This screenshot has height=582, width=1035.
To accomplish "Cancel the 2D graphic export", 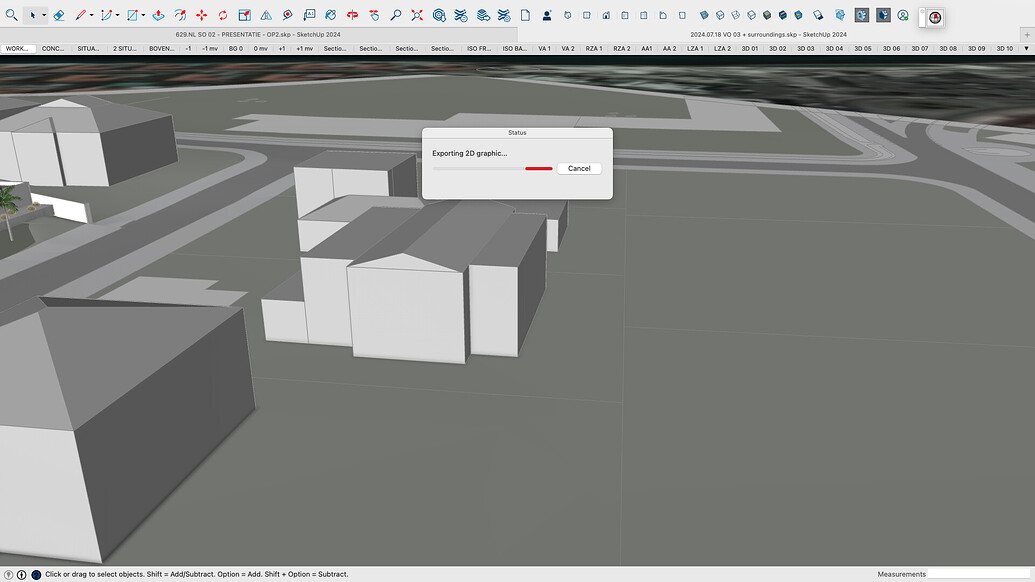I will coord(579,168).
